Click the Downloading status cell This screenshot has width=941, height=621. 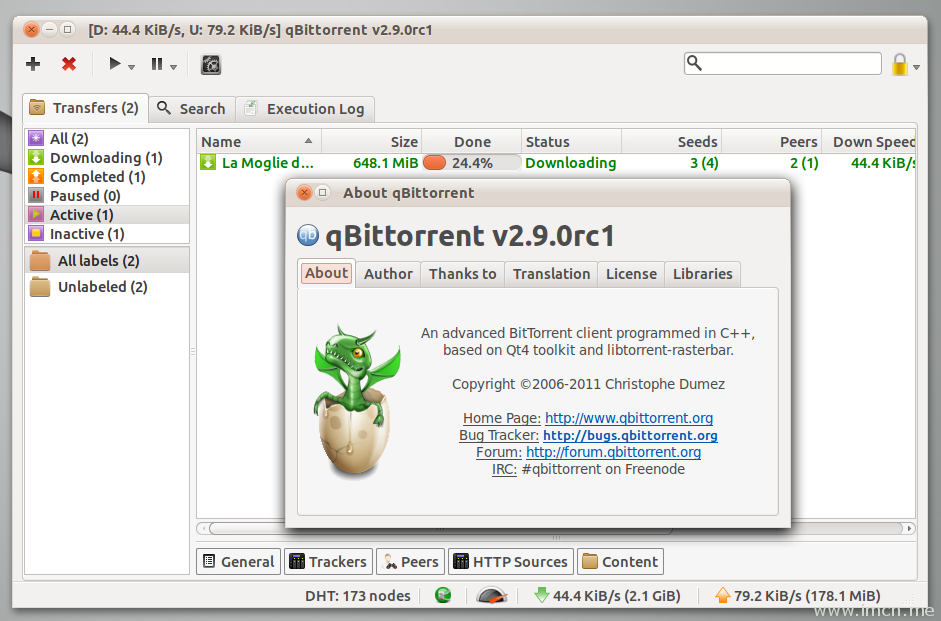[571, 163]
